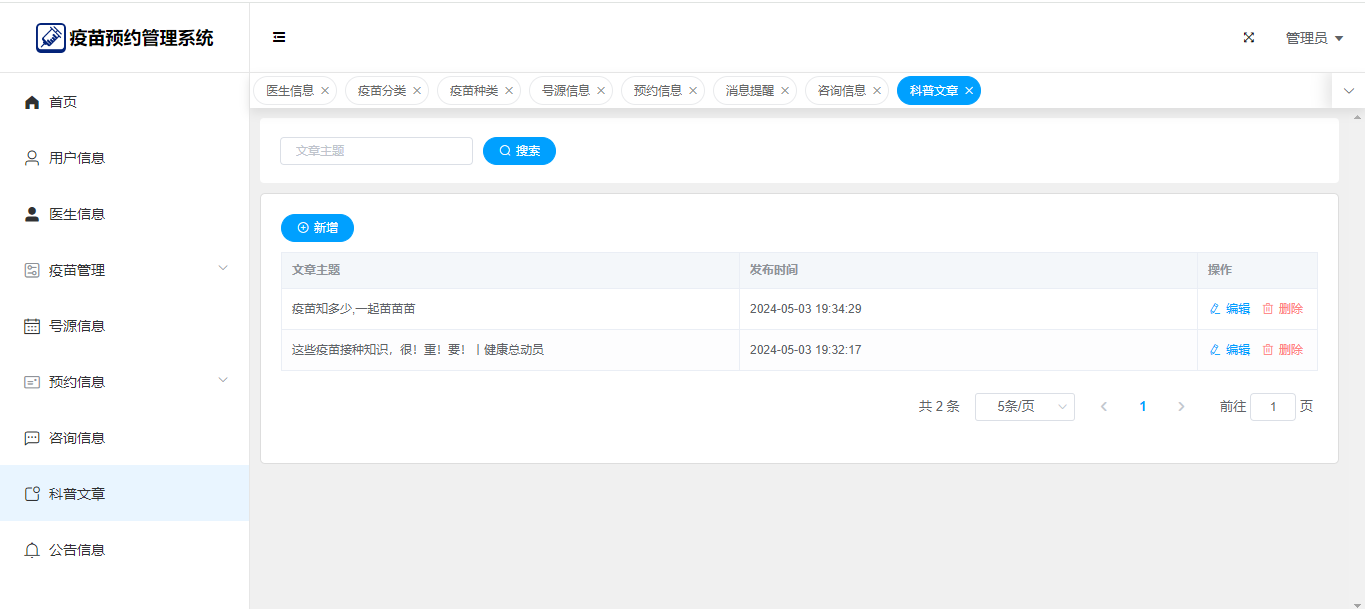Click 编辑 for 疫苗知多少 article
Viewport: 1365px width, 609px height.
pyautogui.click(x=1230, y=309)
